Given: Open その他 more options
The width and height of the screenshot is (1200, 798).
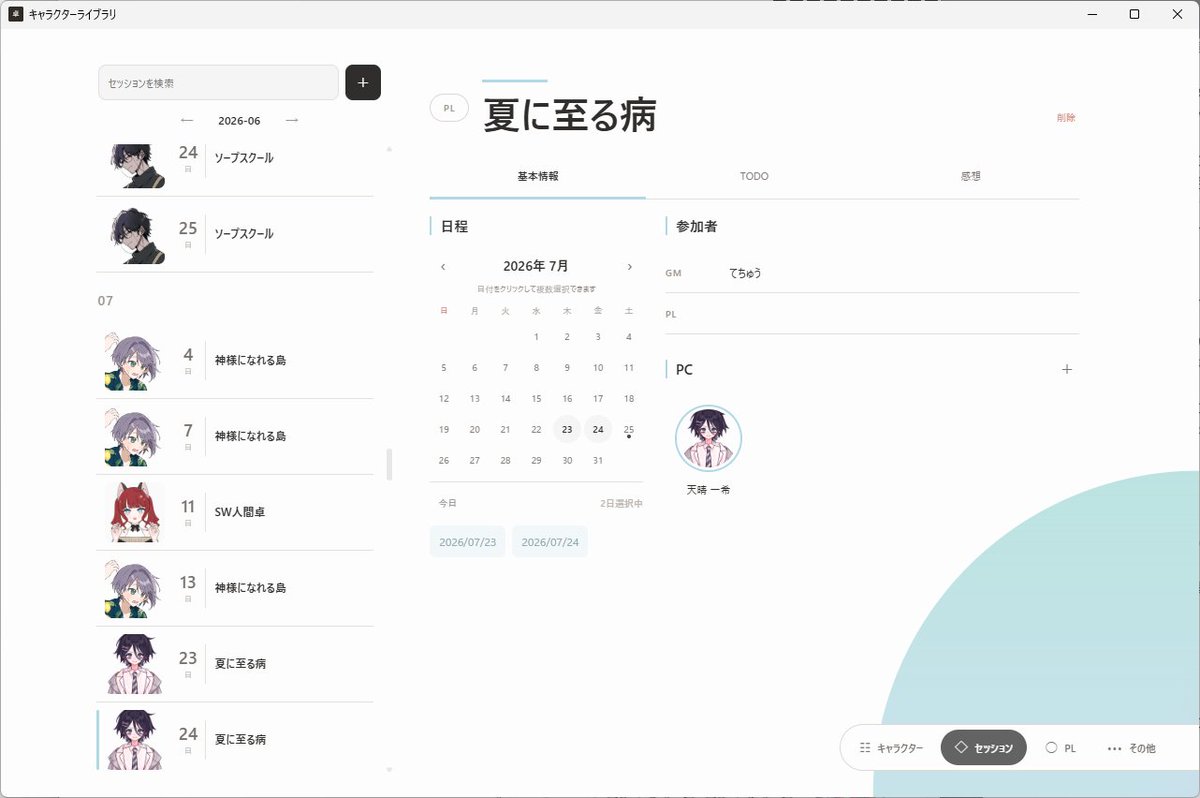Looking at the screenshot, I should tap(1132, 748).
